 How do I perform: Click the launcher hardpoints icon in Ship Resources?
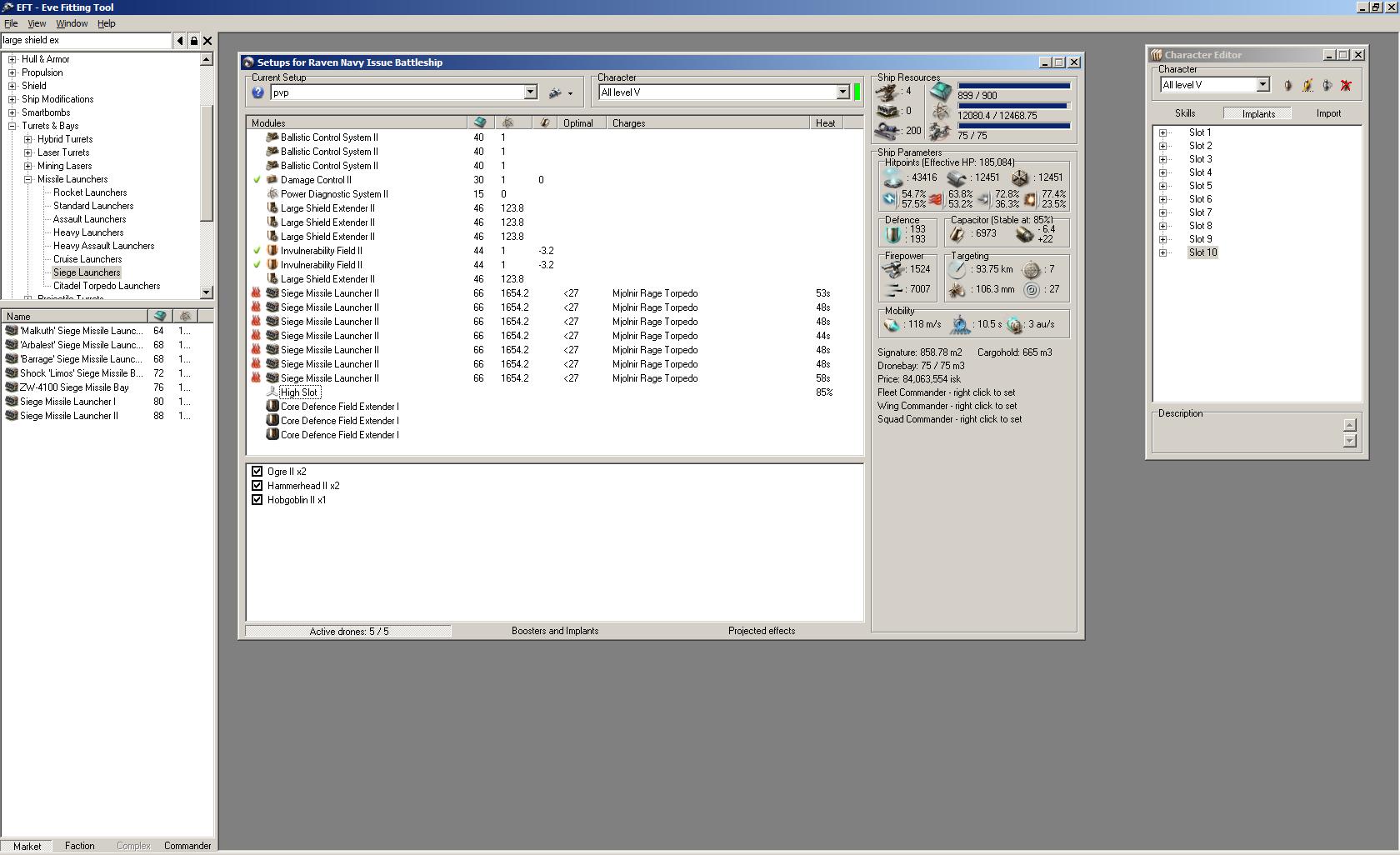coord(887,111)
